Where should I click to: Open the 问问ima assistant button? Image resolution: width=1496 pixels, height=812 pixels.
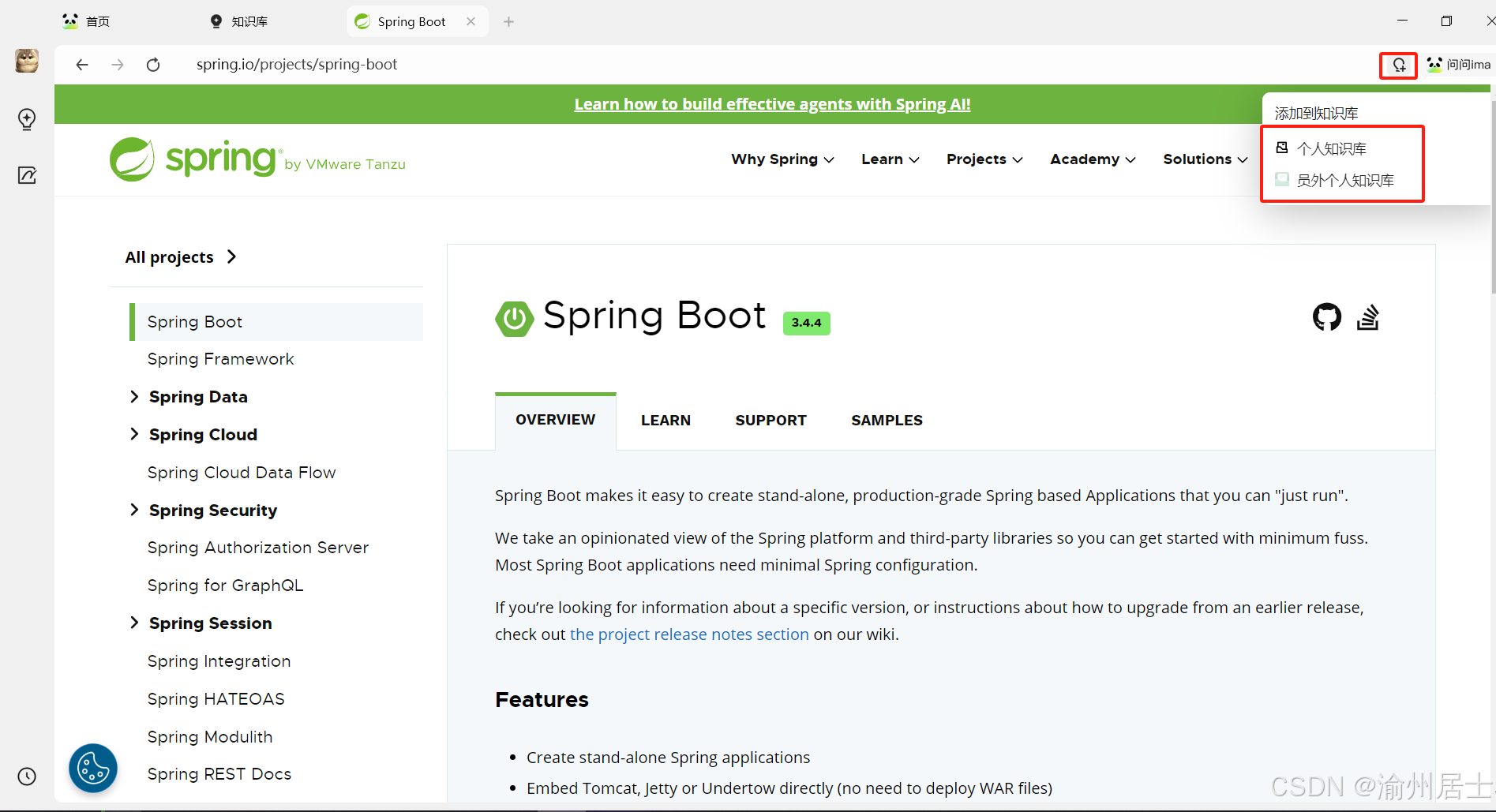click(1459, 65)
